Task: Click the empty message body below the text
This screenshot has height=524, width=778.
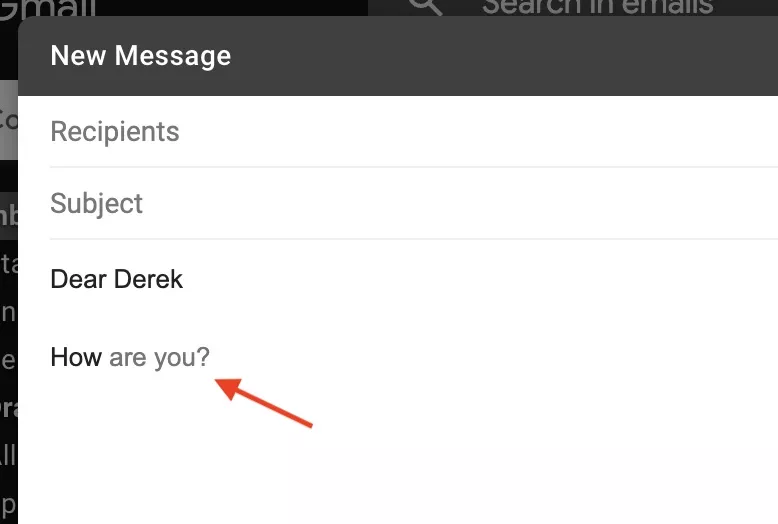Action: click(400, 460)
